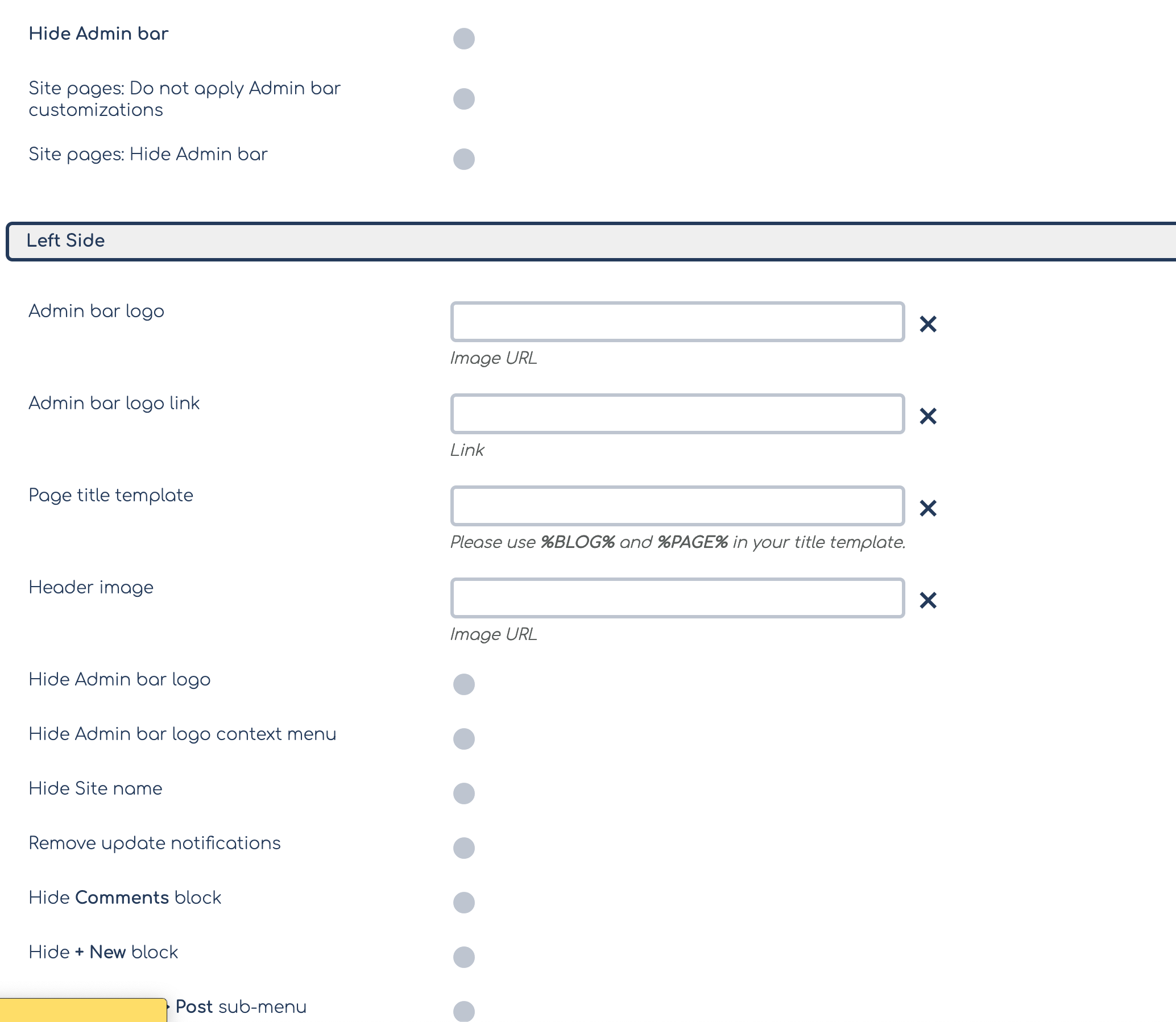Click the Page title template input
1176x1022 pixels.
tap(677, 506)
